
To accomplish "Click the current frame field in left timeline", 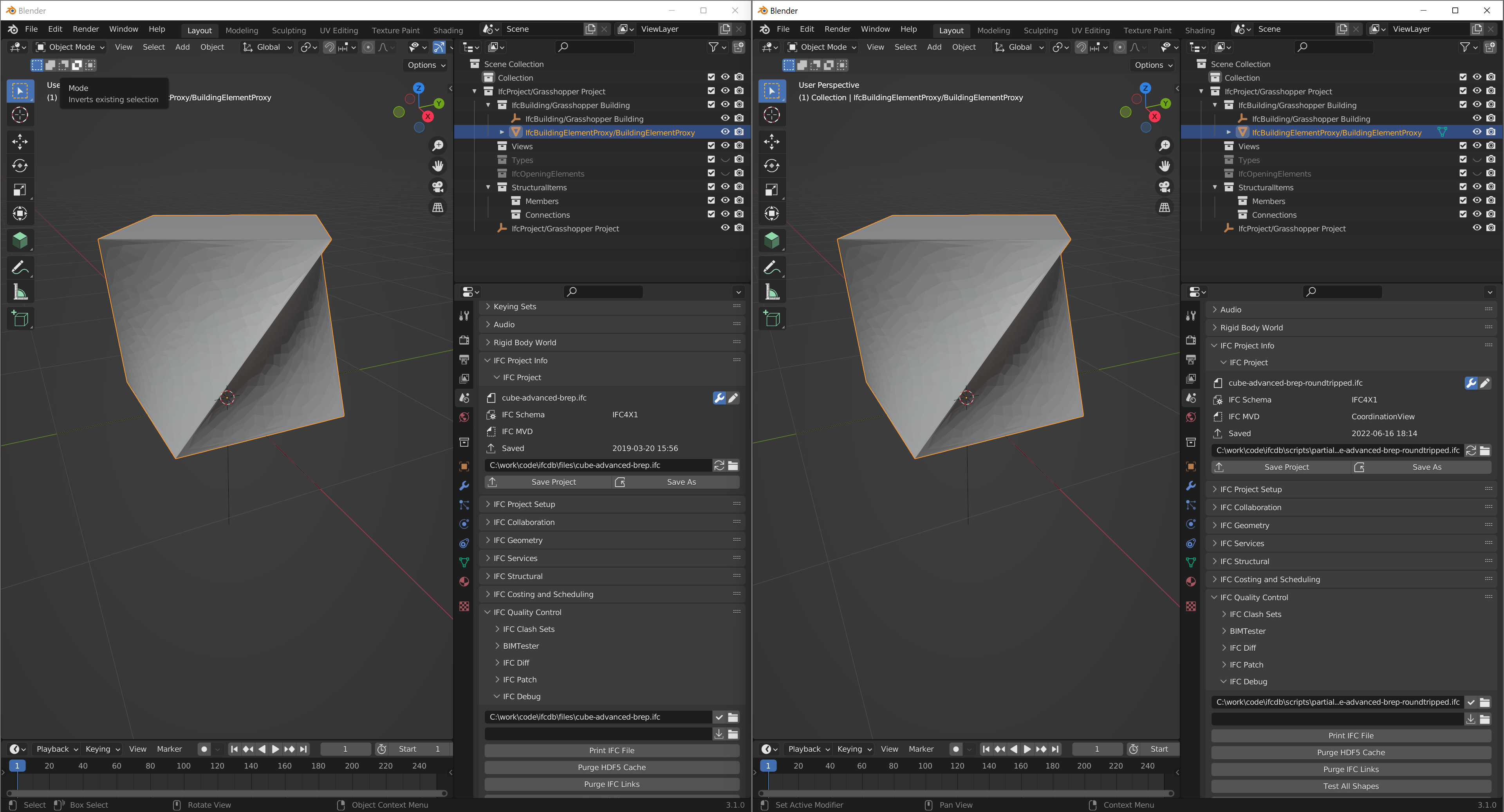I will pyautogui.click(x=345, y=749).
